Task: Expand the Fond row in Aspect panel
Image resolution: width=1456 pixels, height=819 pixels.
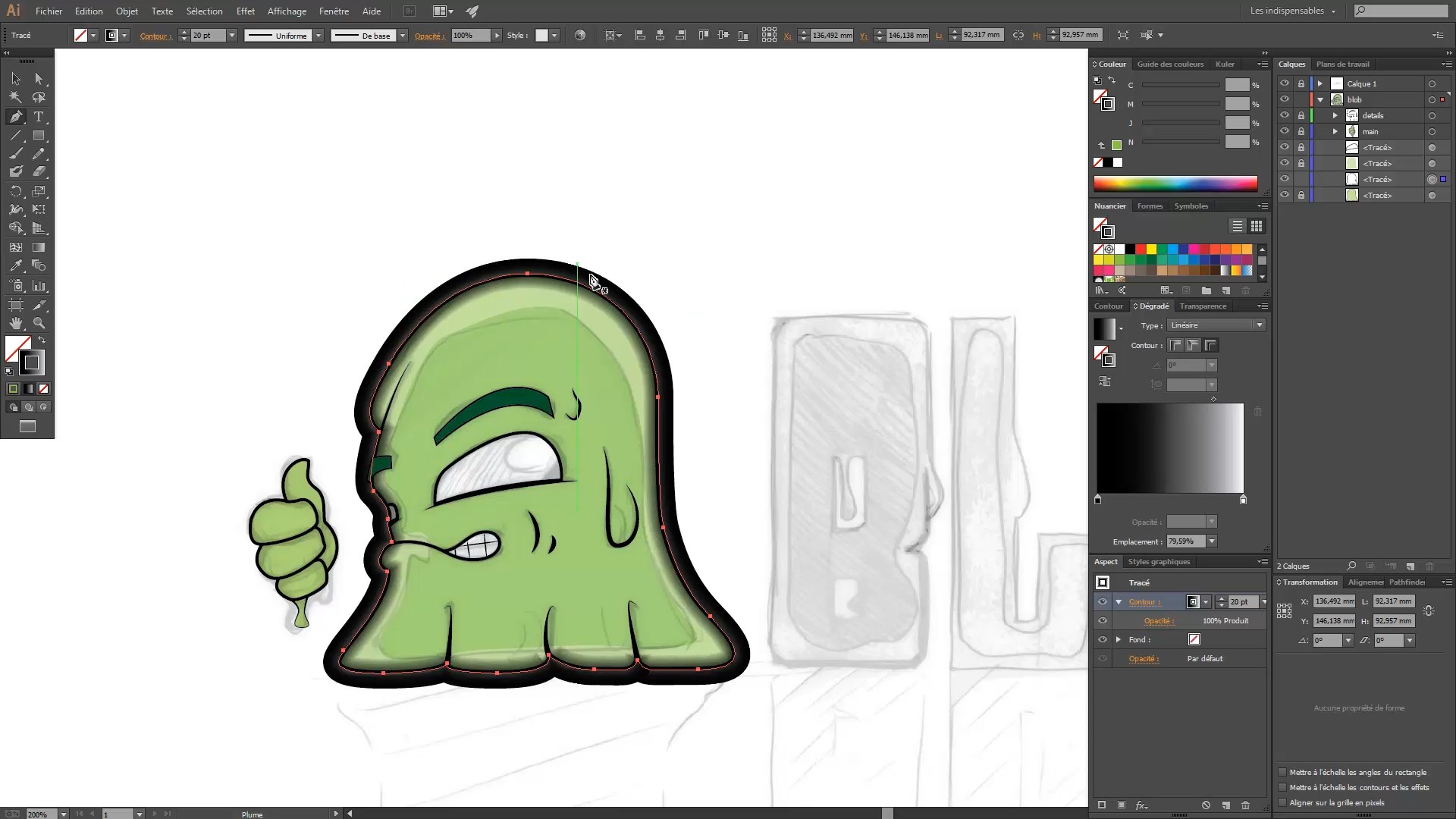Action: pos(1119,640)
